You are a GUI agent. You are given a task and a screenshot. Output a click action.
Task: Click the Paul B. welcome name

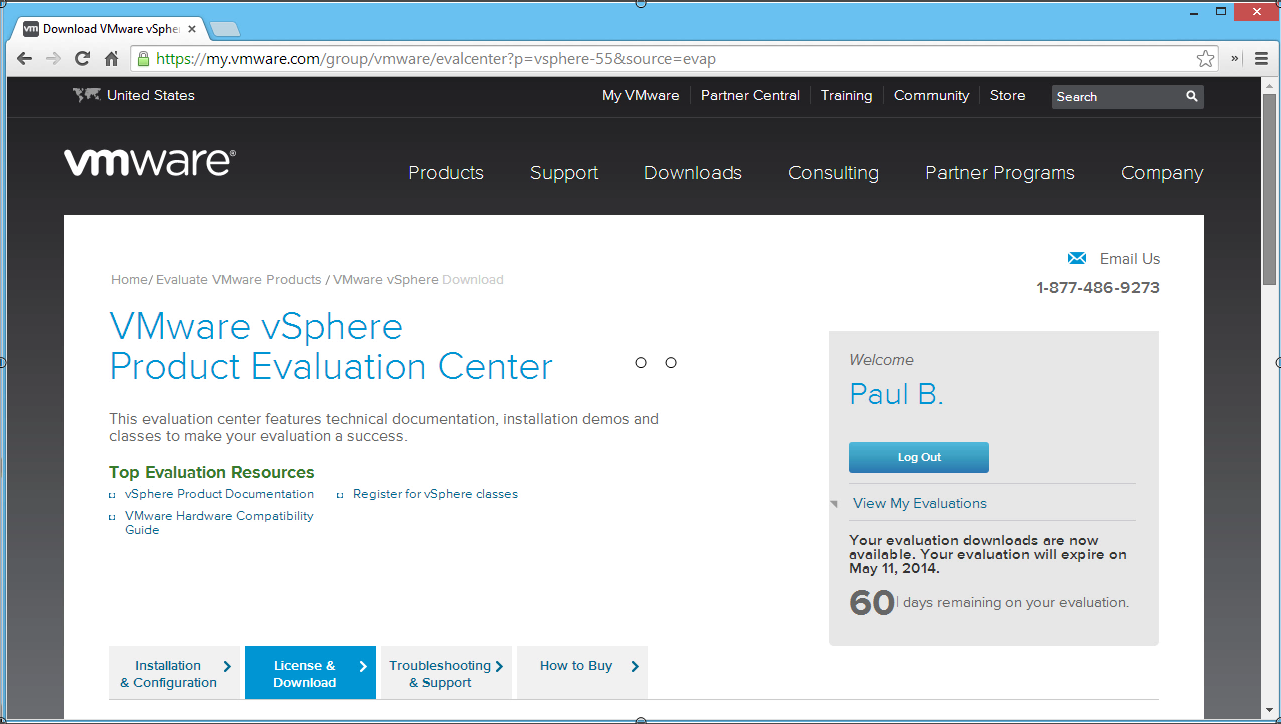896,394
